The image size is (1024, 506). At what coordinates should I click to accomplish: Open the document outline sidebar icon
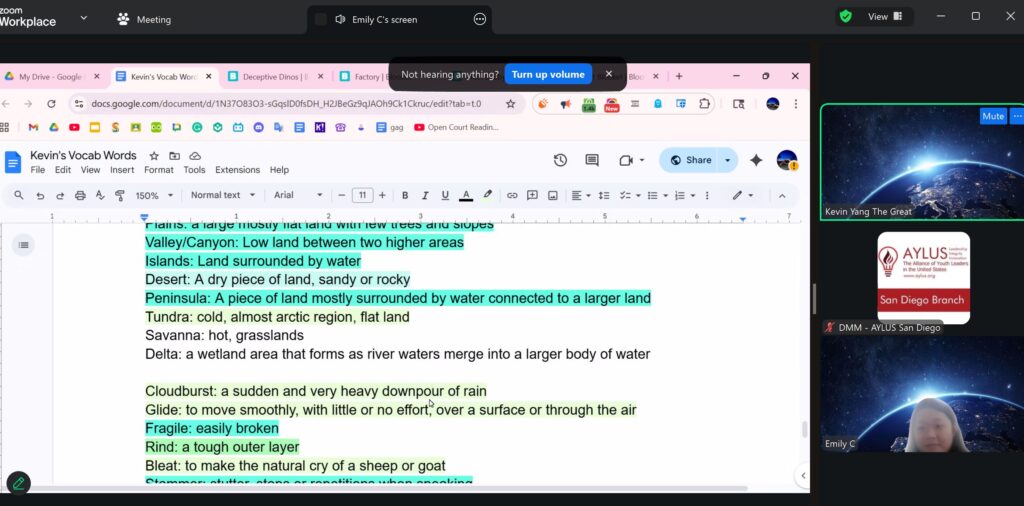tap(23, 245)
